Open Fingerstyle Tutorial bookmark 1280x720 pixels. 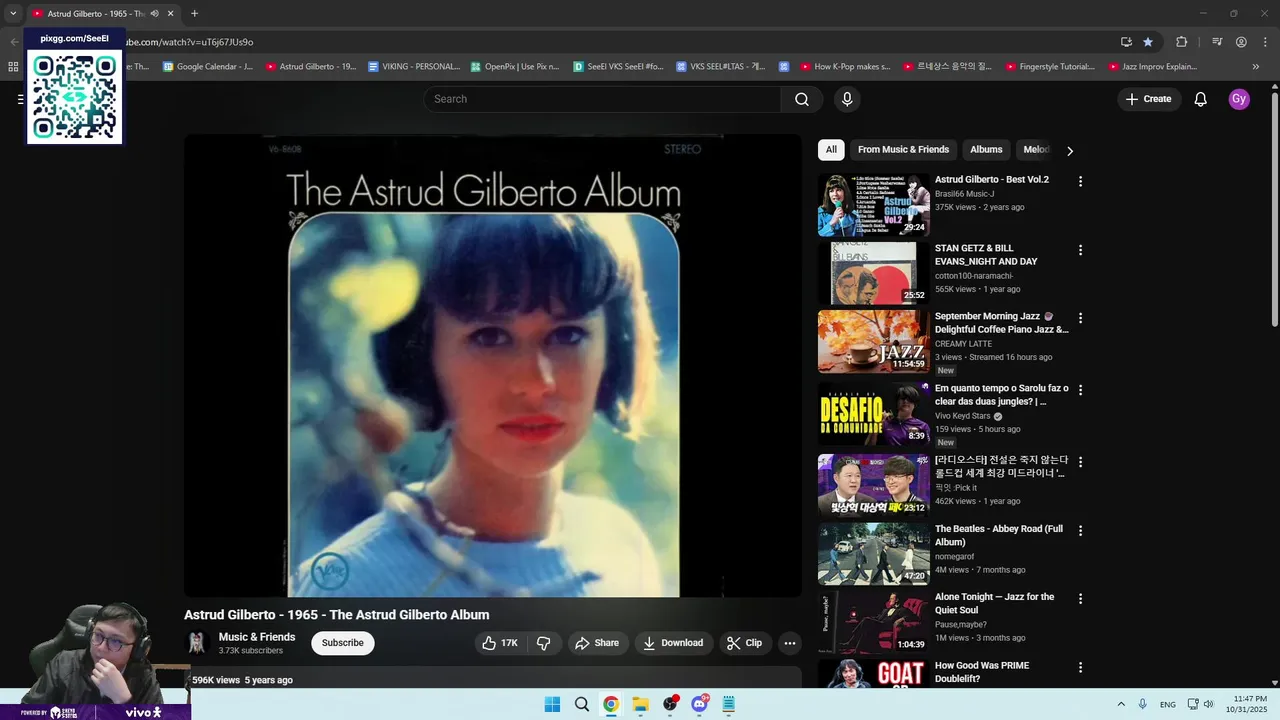tap(1050, 67)
